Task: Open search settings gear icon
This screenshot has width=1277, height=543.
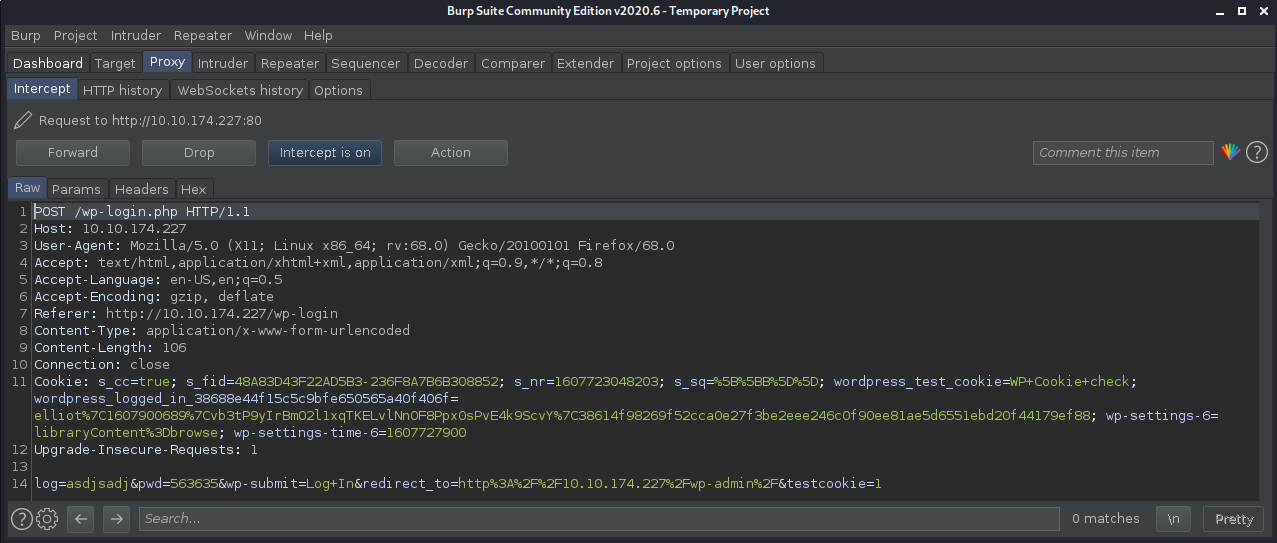Action: click(x=47, y=518)
